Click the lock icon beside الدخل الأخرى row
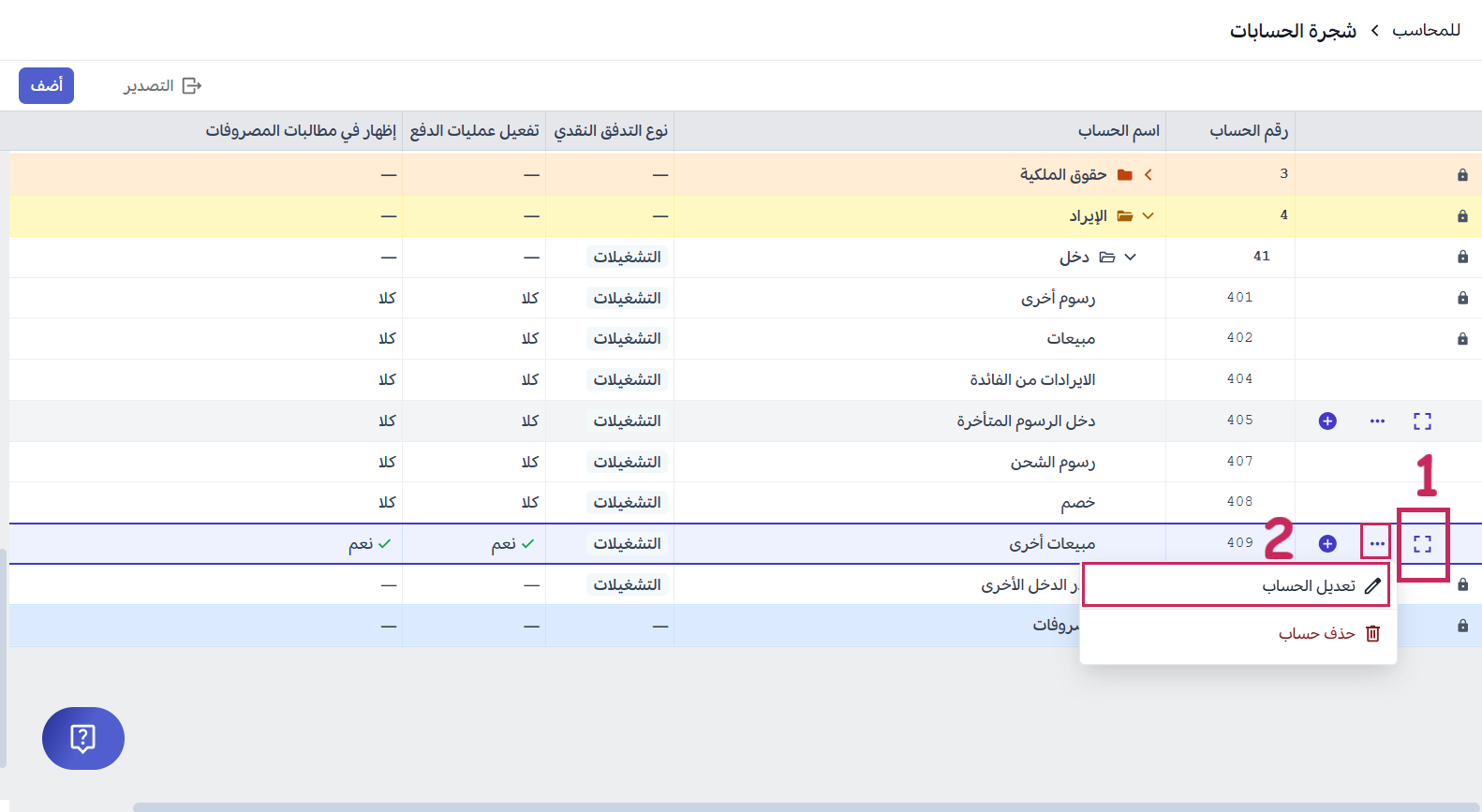 1462,584
